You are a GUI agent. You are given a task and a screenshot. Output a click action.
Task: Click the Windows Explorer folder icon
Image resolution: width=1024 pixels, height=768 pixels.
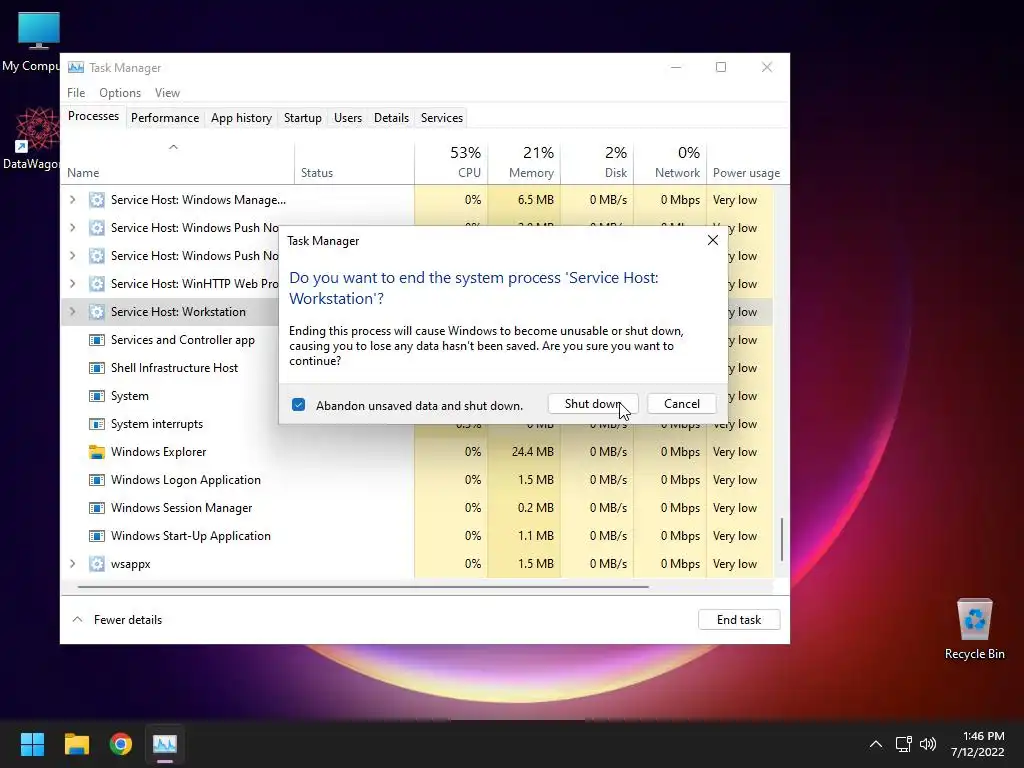coord(97,452)
